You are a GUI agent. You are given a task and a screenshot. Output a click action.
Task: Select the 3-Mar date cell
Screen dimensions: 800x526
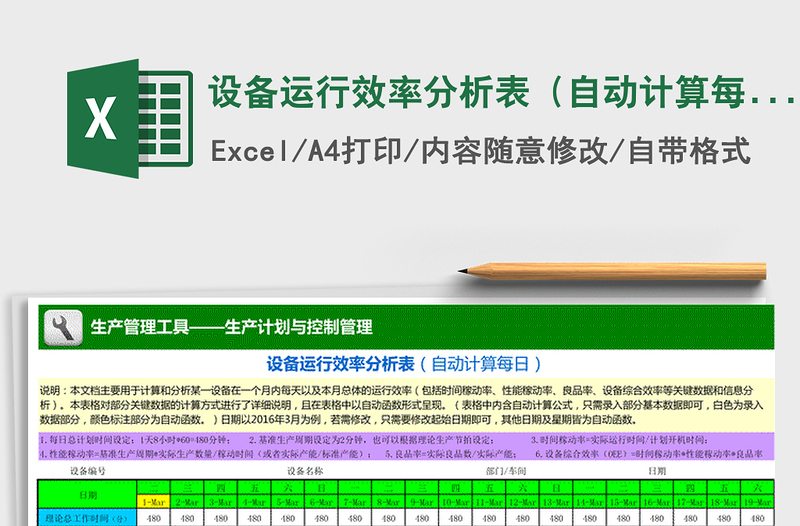click(221, 503)
